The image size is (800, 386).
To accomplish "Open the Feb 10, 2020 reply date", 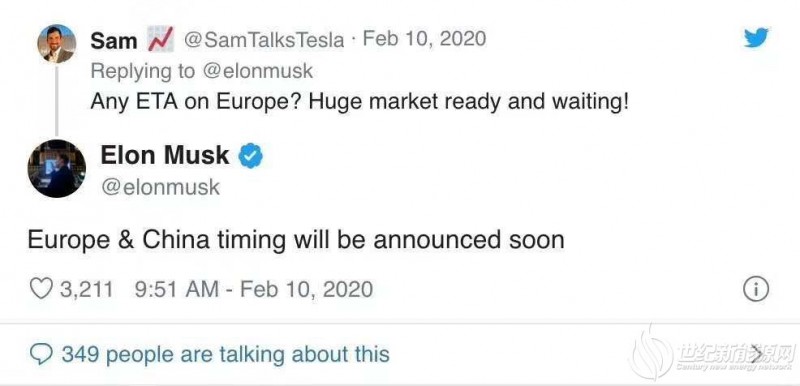I will [x=424, y=39].
